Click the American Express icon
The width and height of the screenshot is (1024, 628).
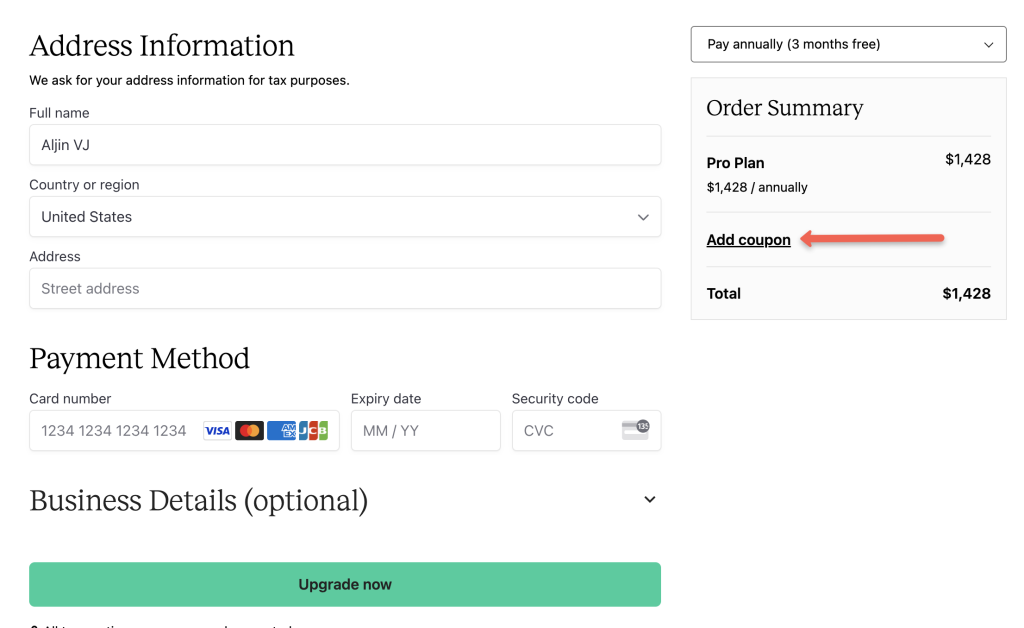pos(280,430)
